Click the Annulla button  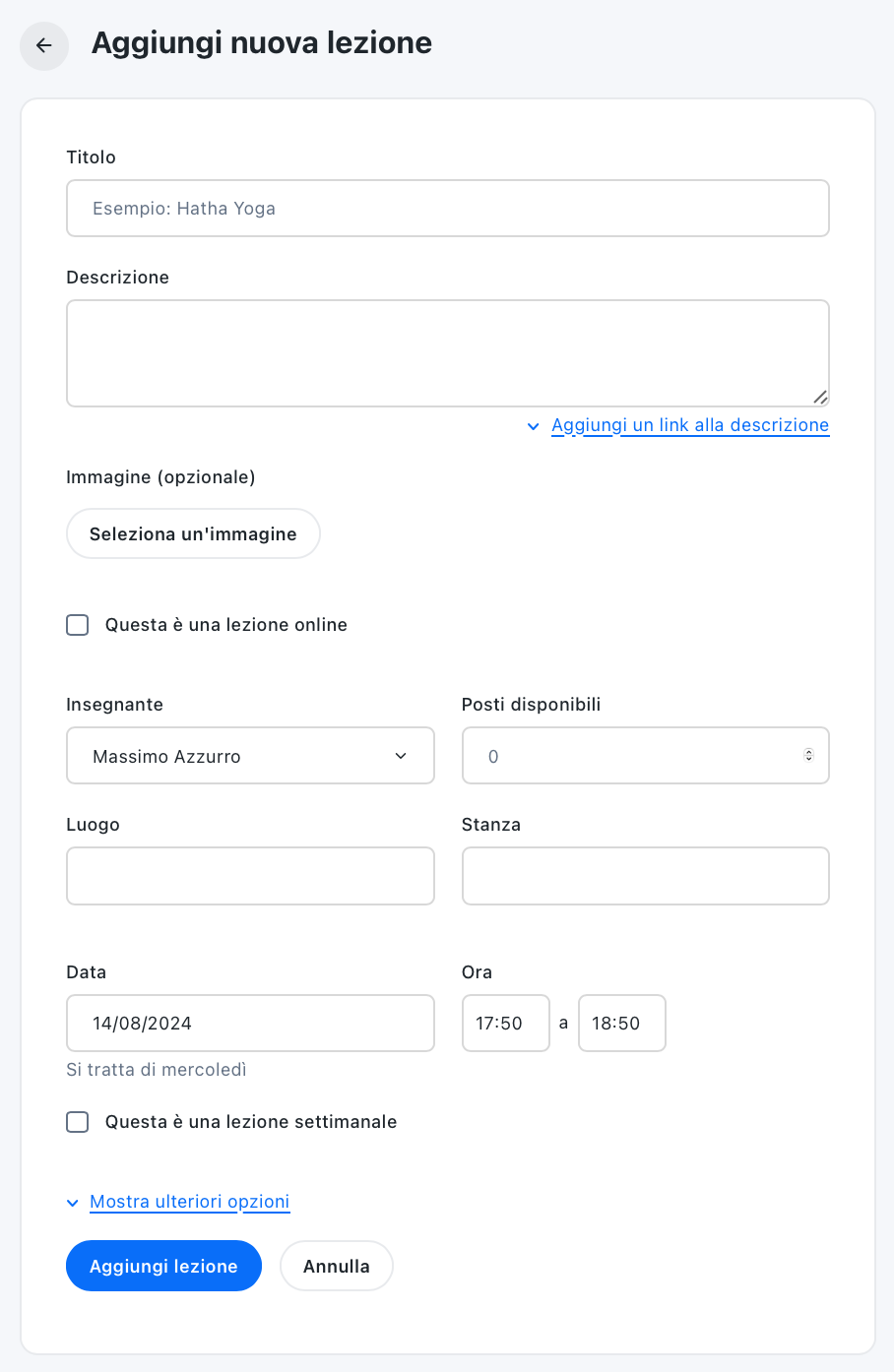[x=337, y=1266]
